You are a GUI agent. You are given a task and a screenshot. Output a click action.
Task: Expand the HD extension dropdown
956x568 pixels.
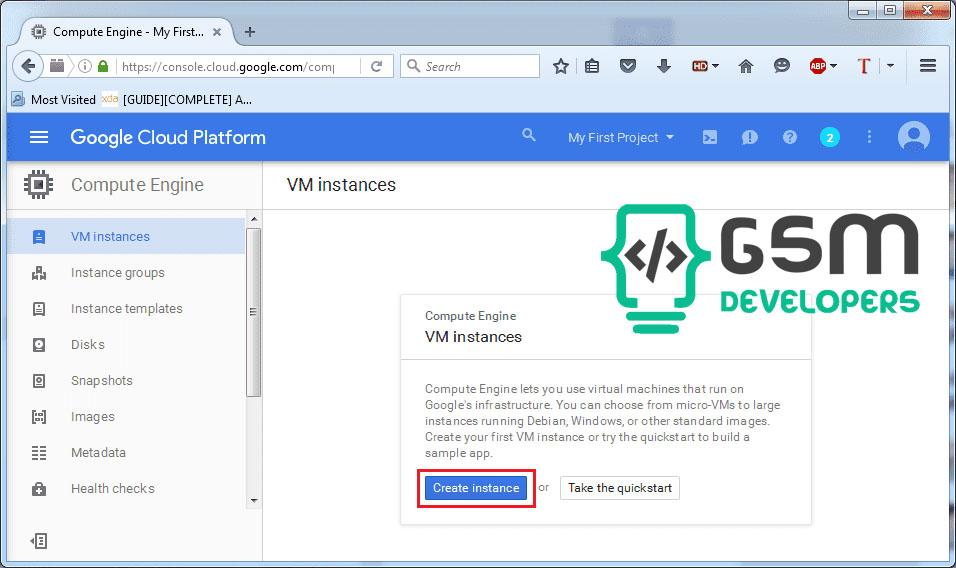715,65
